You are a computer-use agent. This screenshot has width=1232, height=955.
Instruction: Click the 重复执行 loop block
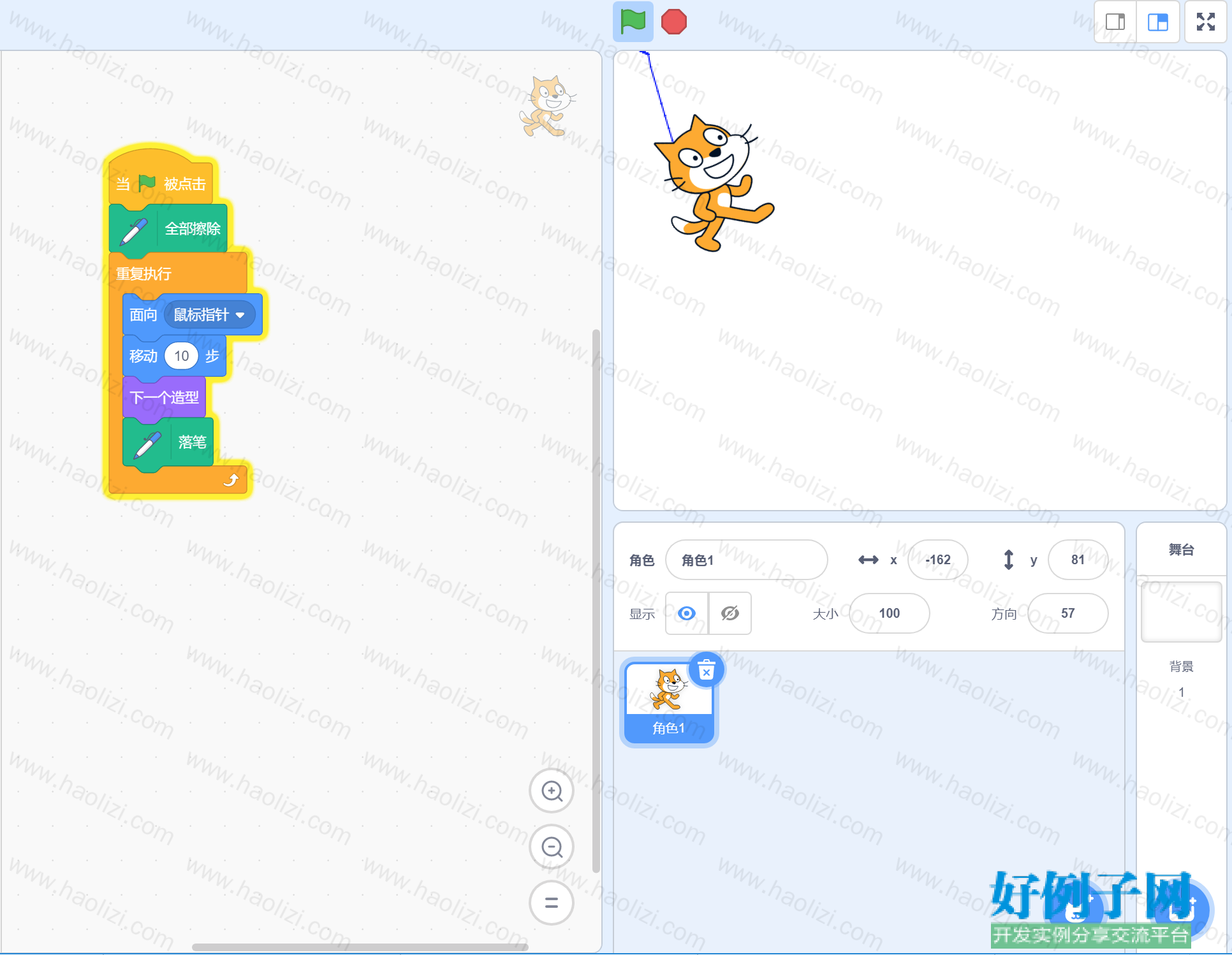pos(178,273)
